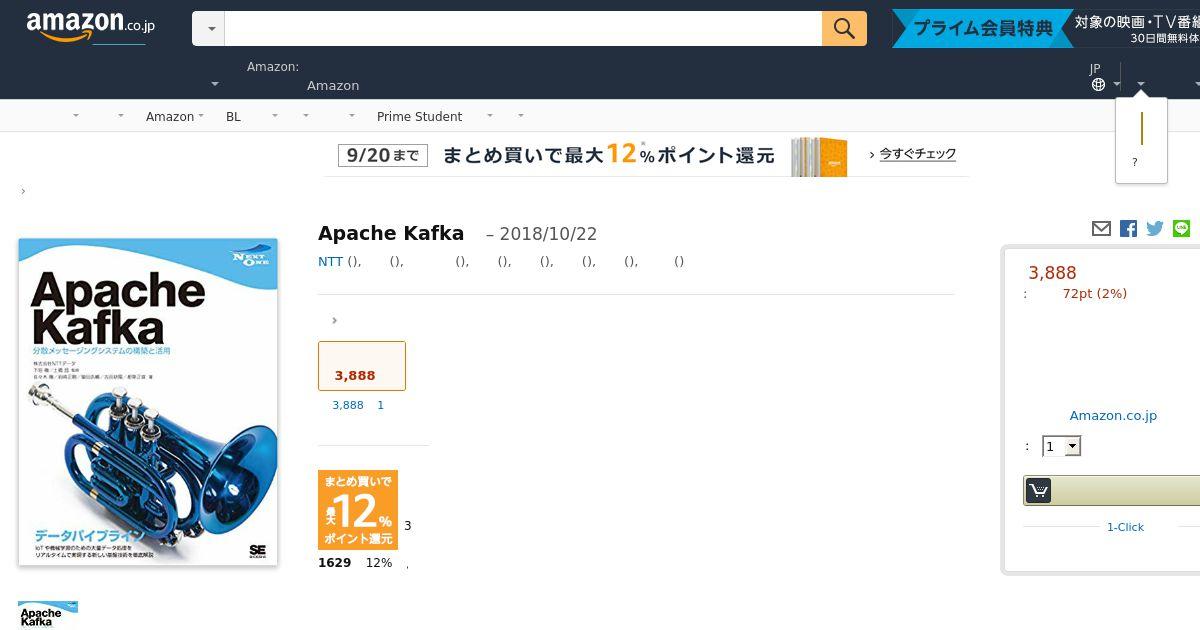Screen dimensions: 1200x630
Task: Click the globe language icon
Action: (1098, 85)
